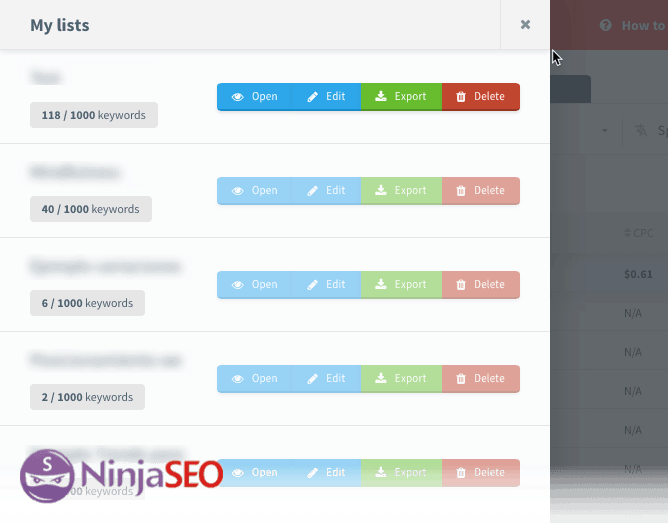The height and width of the screenshot is (523, 668).
Task: Select the $0.61 CPC cell in background
Action: pos(638,274)
